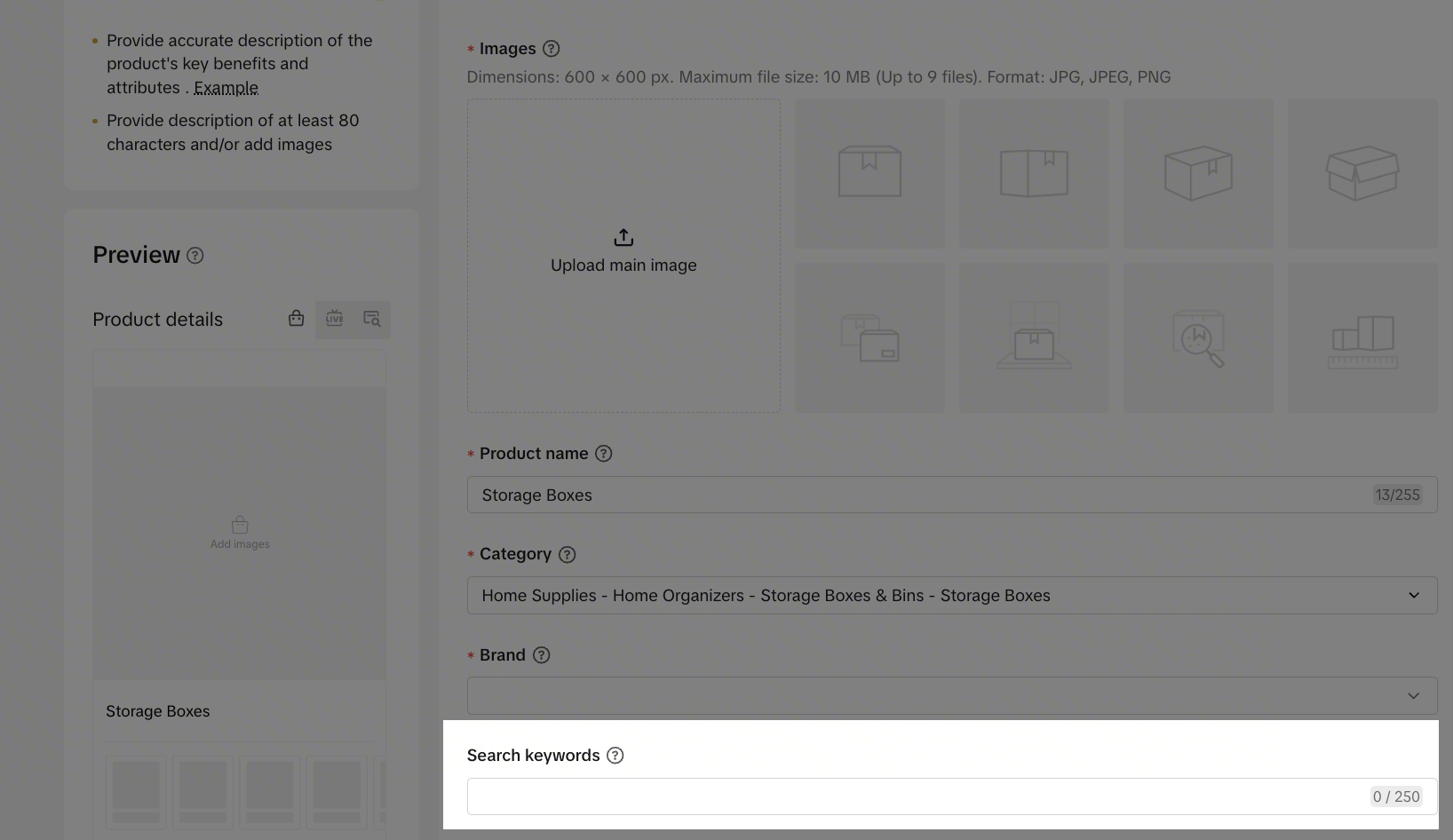Click the upload arrow icon for main image

click(x=623, y=237)
